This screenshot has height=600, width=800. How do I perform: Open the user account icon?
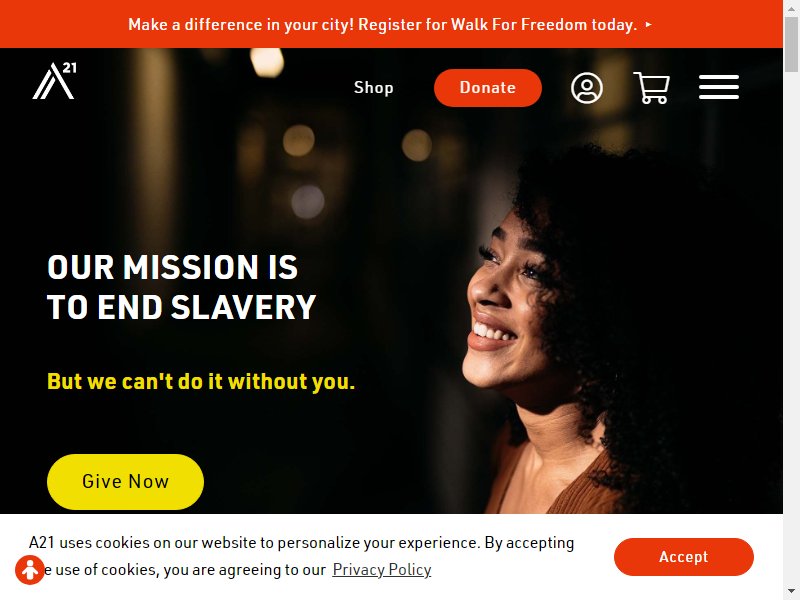coord(587,88)
